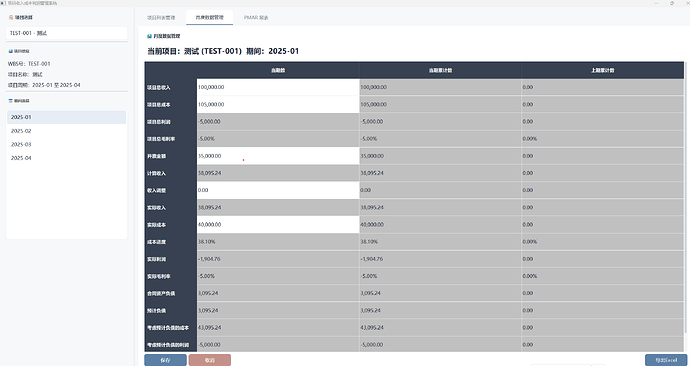Image resolution: width=690 pixels, height=366 pixels.
Task: Click the 计算收入 当期数 cell 38,095.24
Action: click(278, 173)
